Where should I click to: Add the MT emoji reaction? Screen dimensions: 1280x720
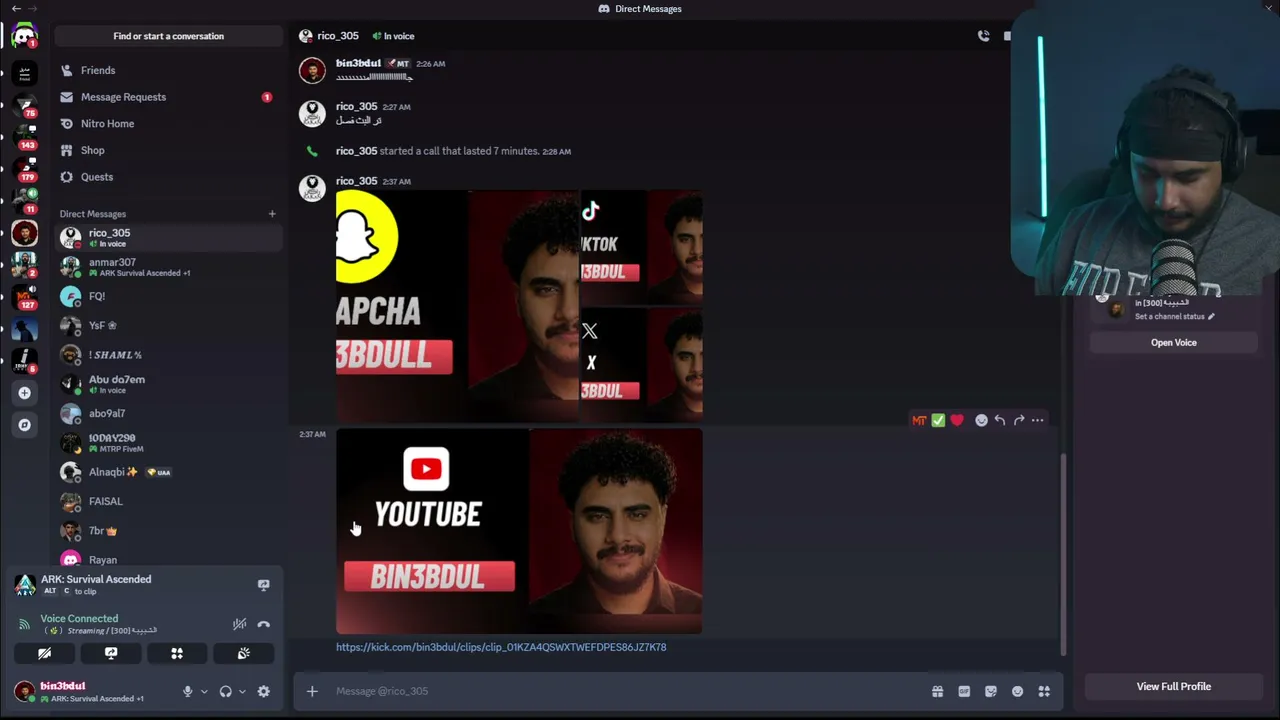coord(919,421)
